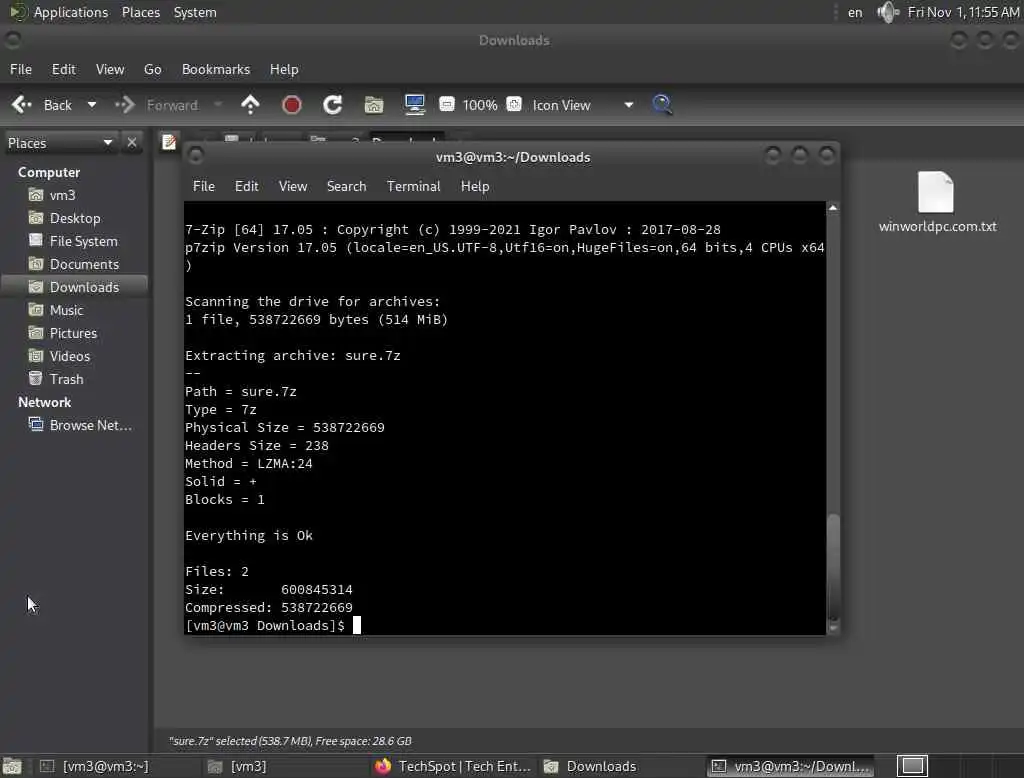The height and width of the screenshot is (778, 1024).
Task: Open file manager Go menu
Action: [x=152, y=69]
